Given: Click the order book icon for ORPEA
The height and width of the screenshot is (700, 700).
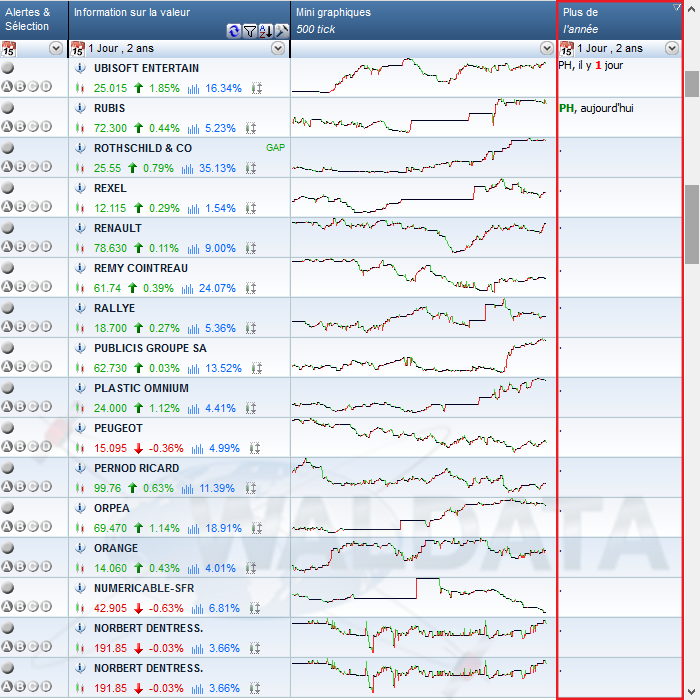Looking at the screenshot, I should click(257, 529).
